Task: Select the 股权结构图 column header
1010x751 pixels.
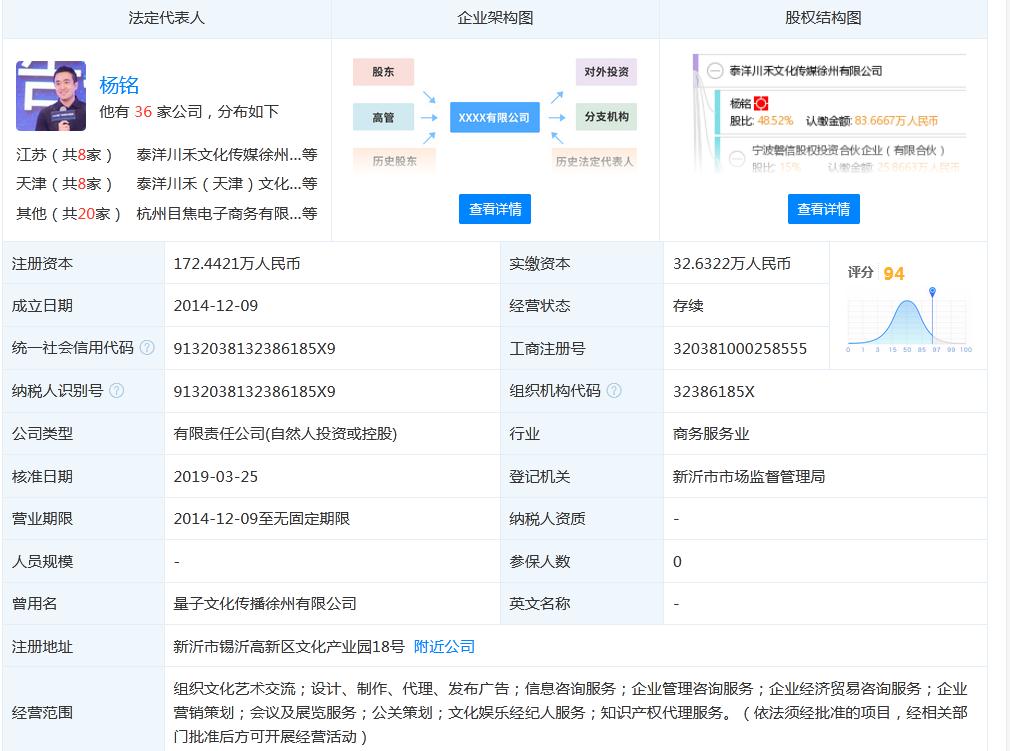Action: (823, 18)
